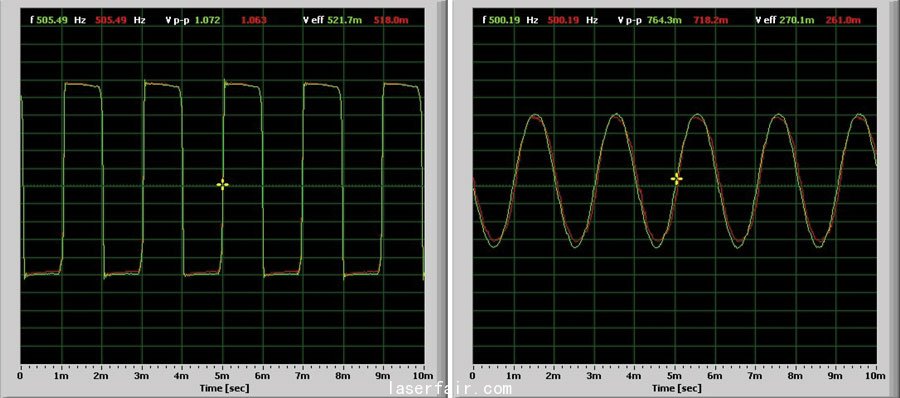
Task: Click green V p-p 1.072 value
Action: coord(207,20)
